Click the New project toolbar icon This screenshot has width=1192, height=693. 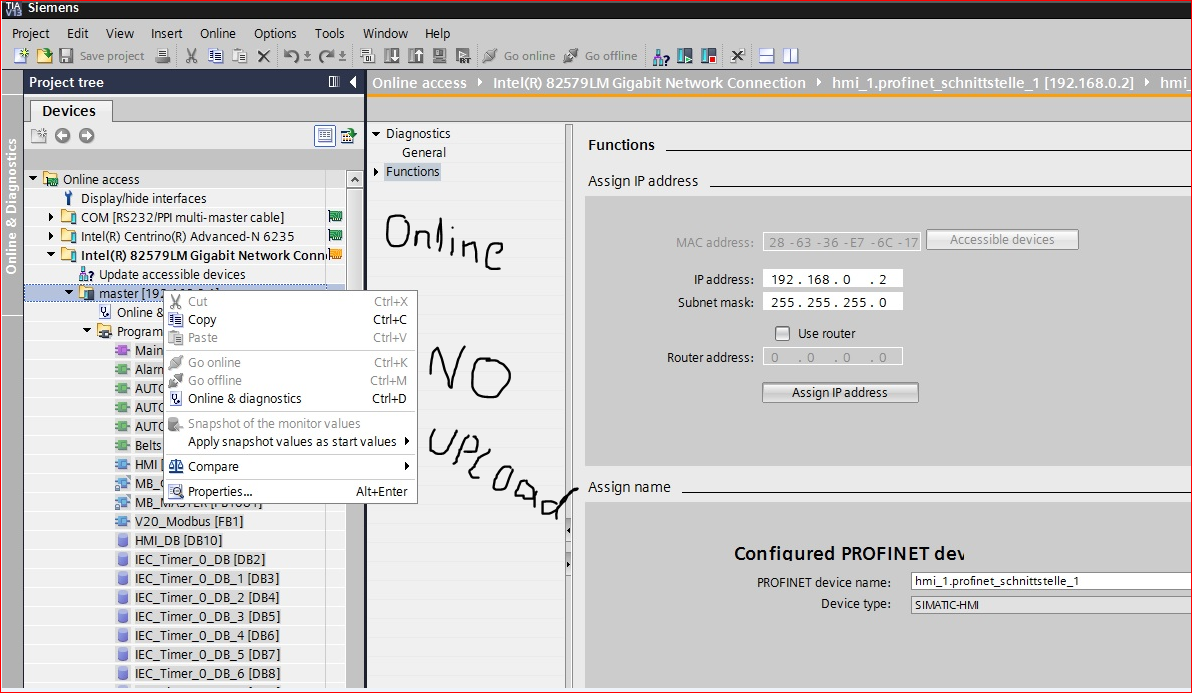tap(20, 56)
